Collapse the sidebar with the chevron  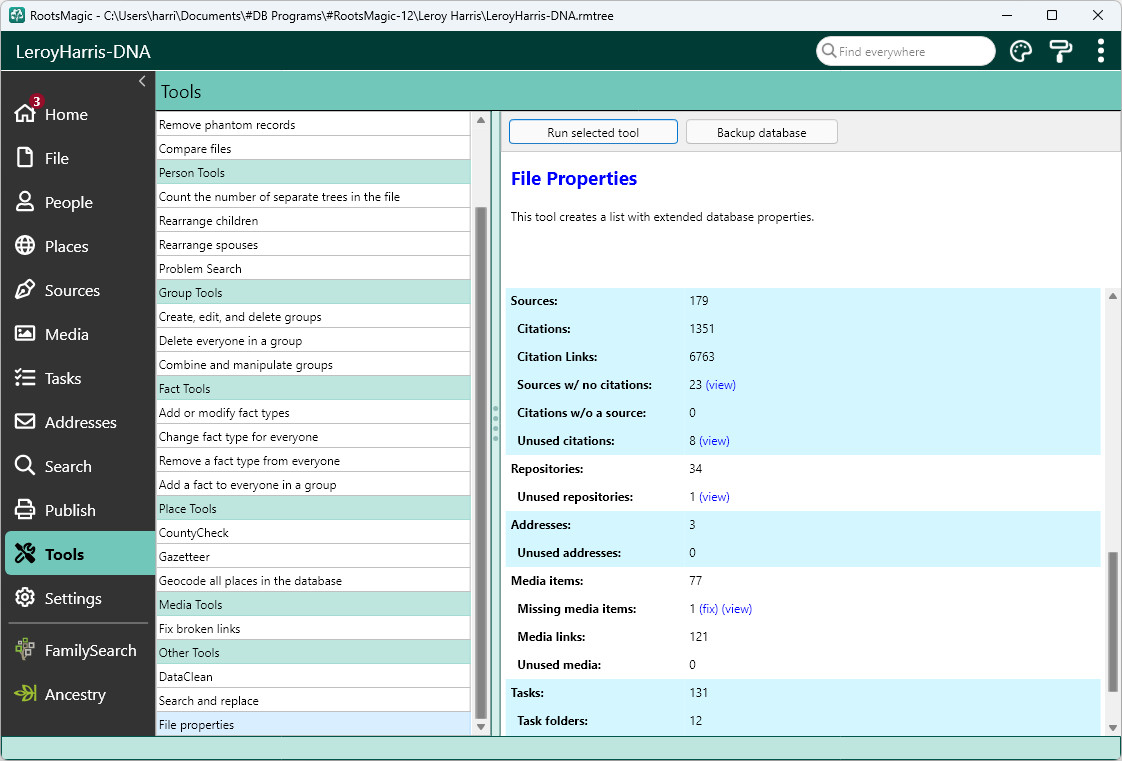click(142, 81)
